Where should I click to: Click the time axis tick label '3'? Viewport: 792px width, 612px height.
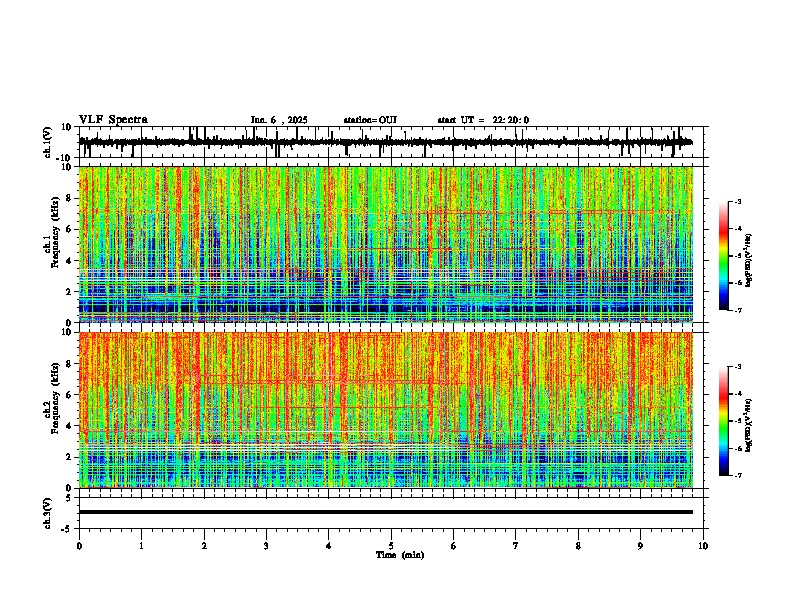[x=266, y=546]
